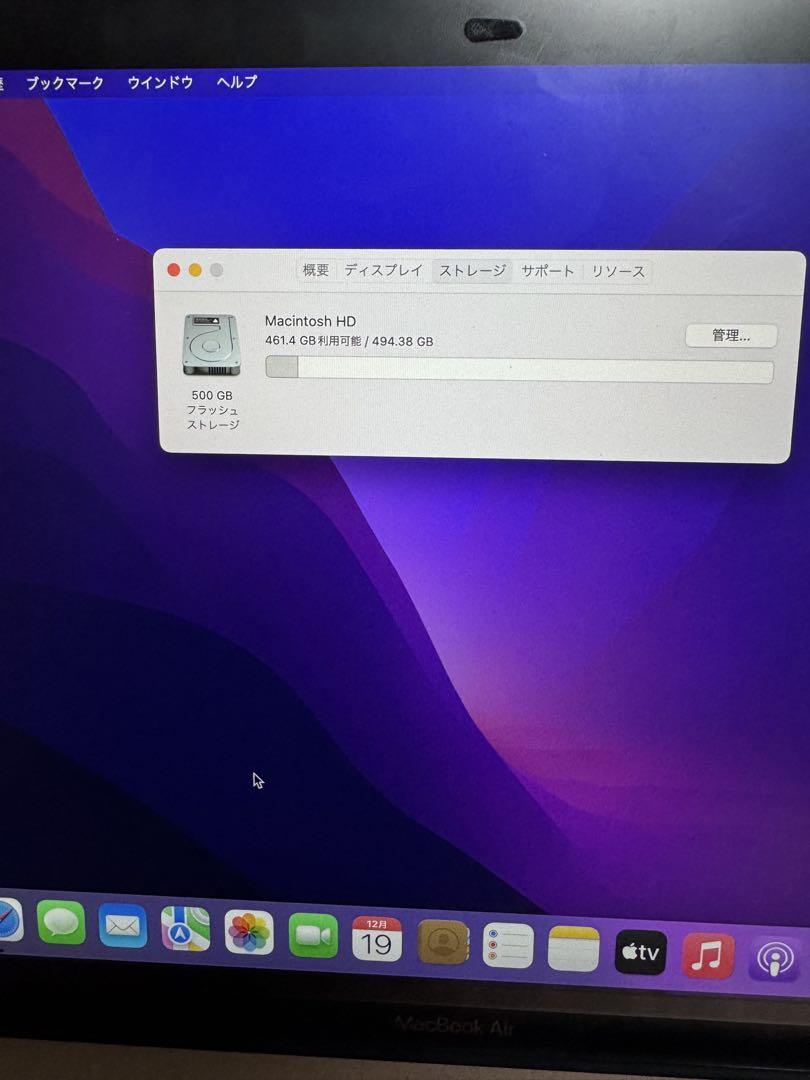Open the Photos app in the Dock

tap(249, 932)
